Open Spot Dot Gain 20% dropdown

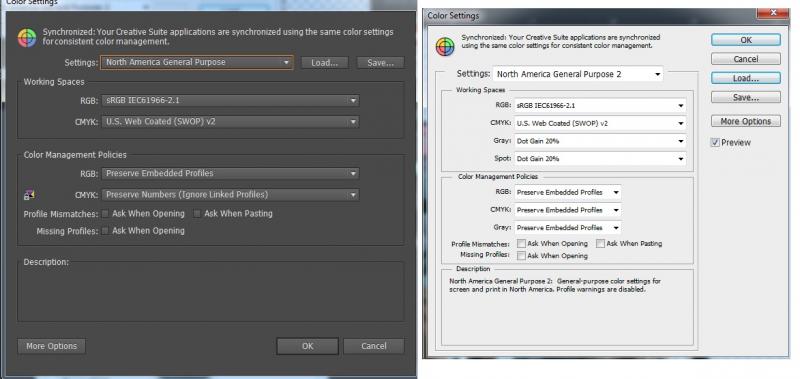[x=600, y=159]
